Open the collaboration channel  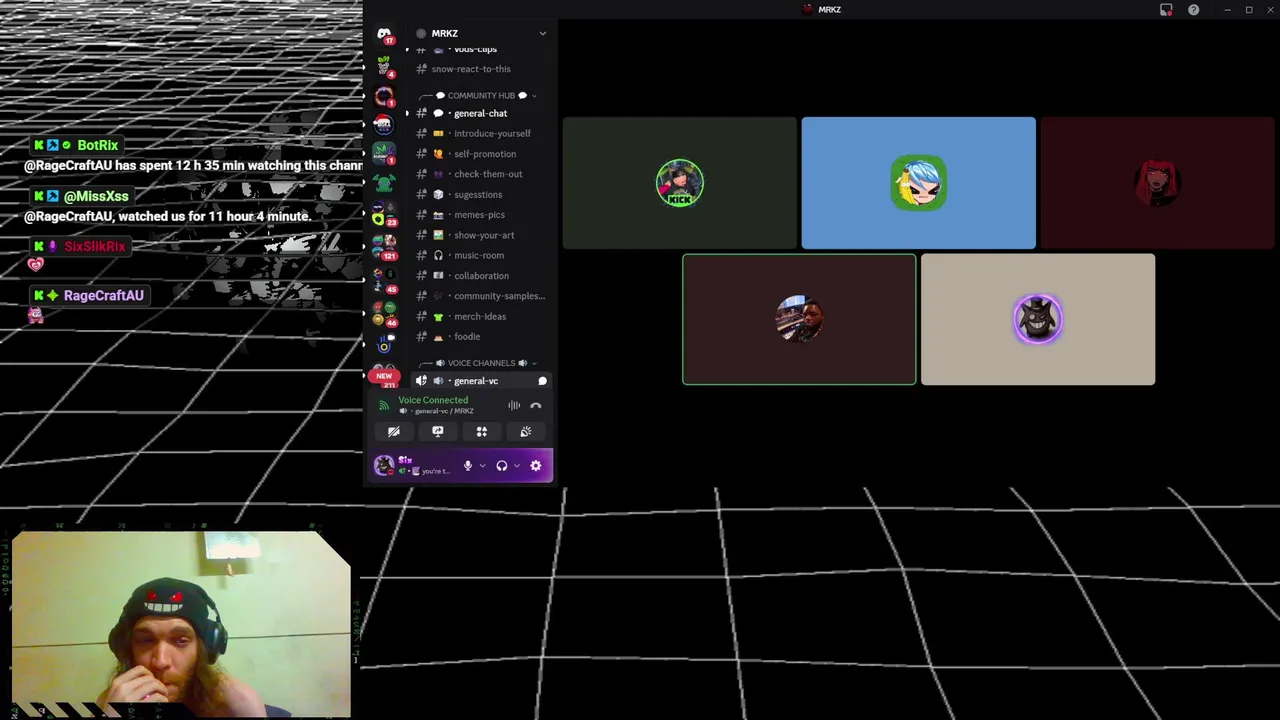pyautogui.click(x=481, y=275)
